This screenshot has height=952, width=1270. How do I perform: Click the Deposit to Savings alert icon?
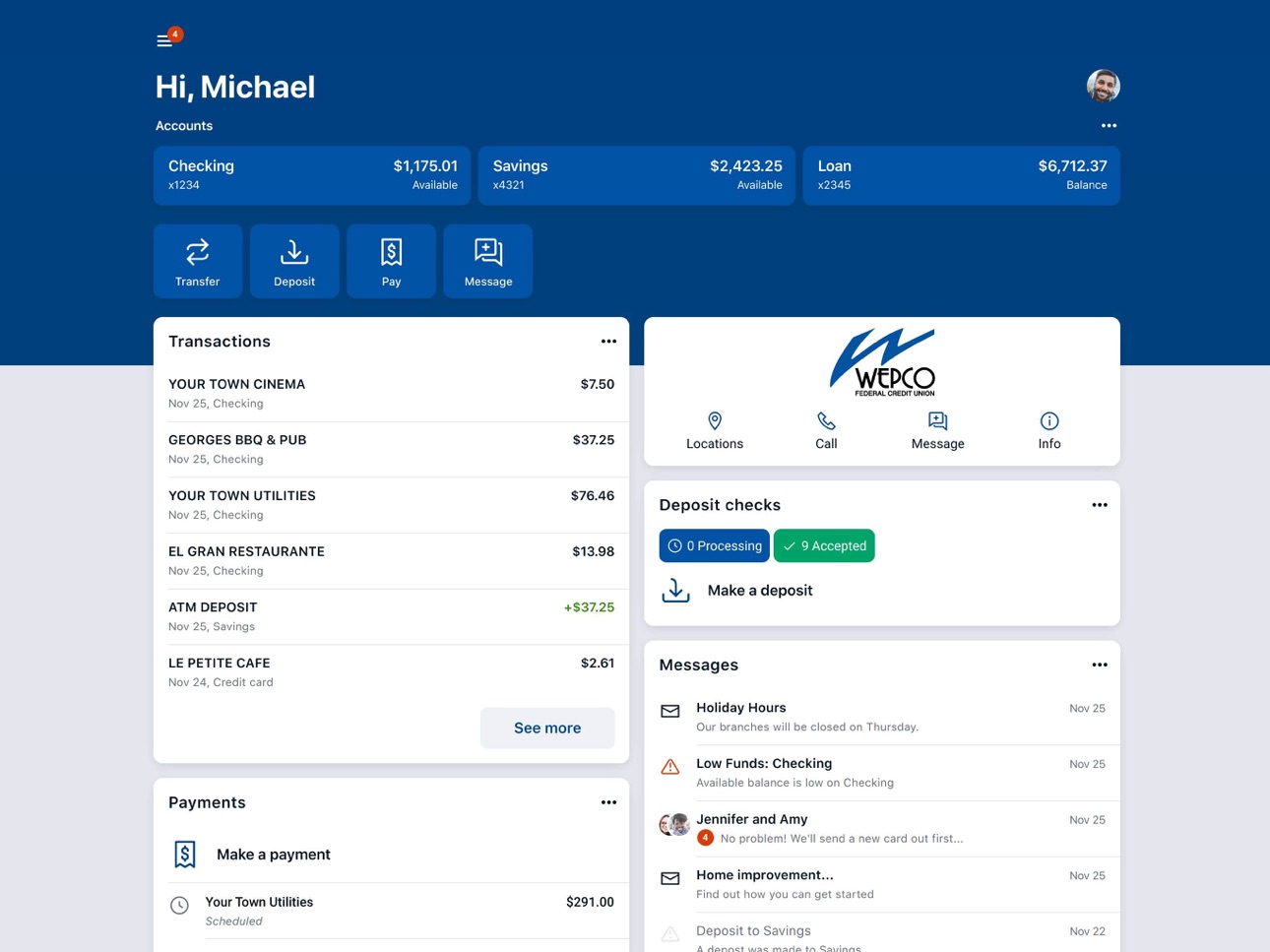tap(670, 933)
